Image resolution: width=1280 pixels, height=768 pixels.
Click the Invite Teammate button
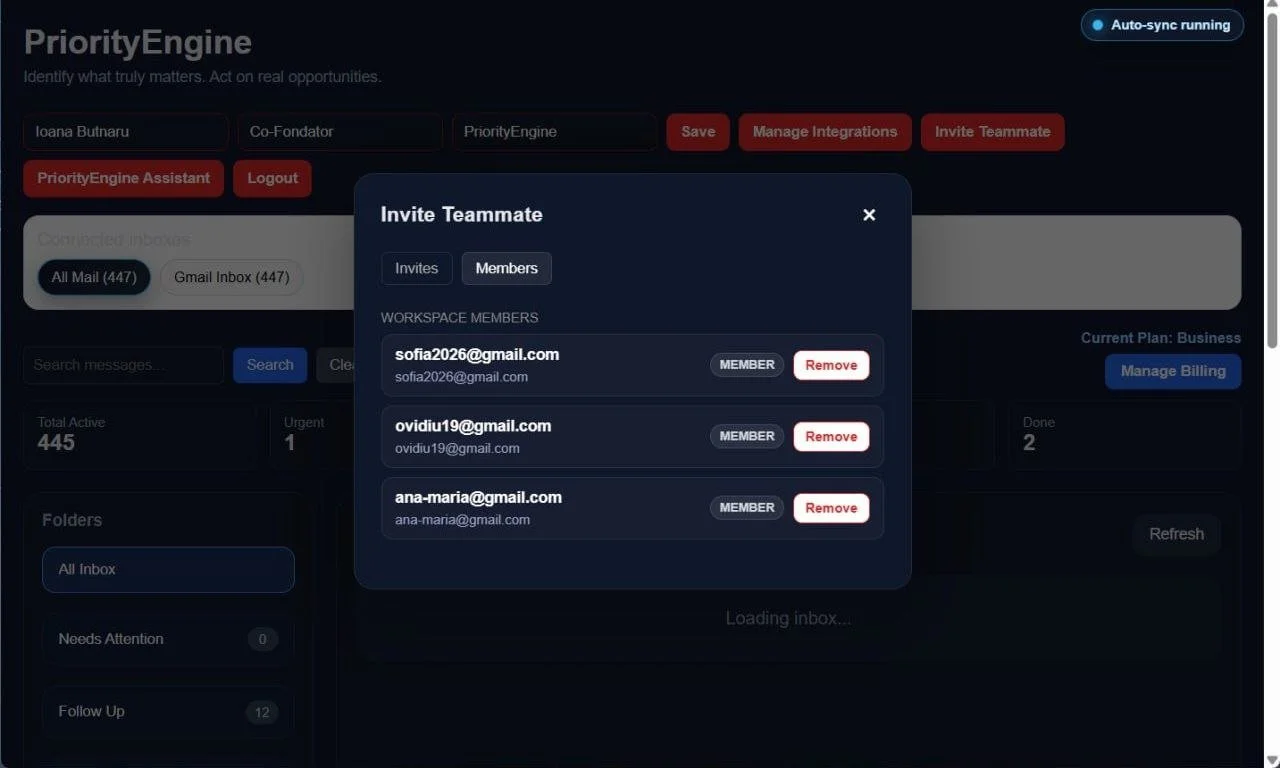click(992, 132)
